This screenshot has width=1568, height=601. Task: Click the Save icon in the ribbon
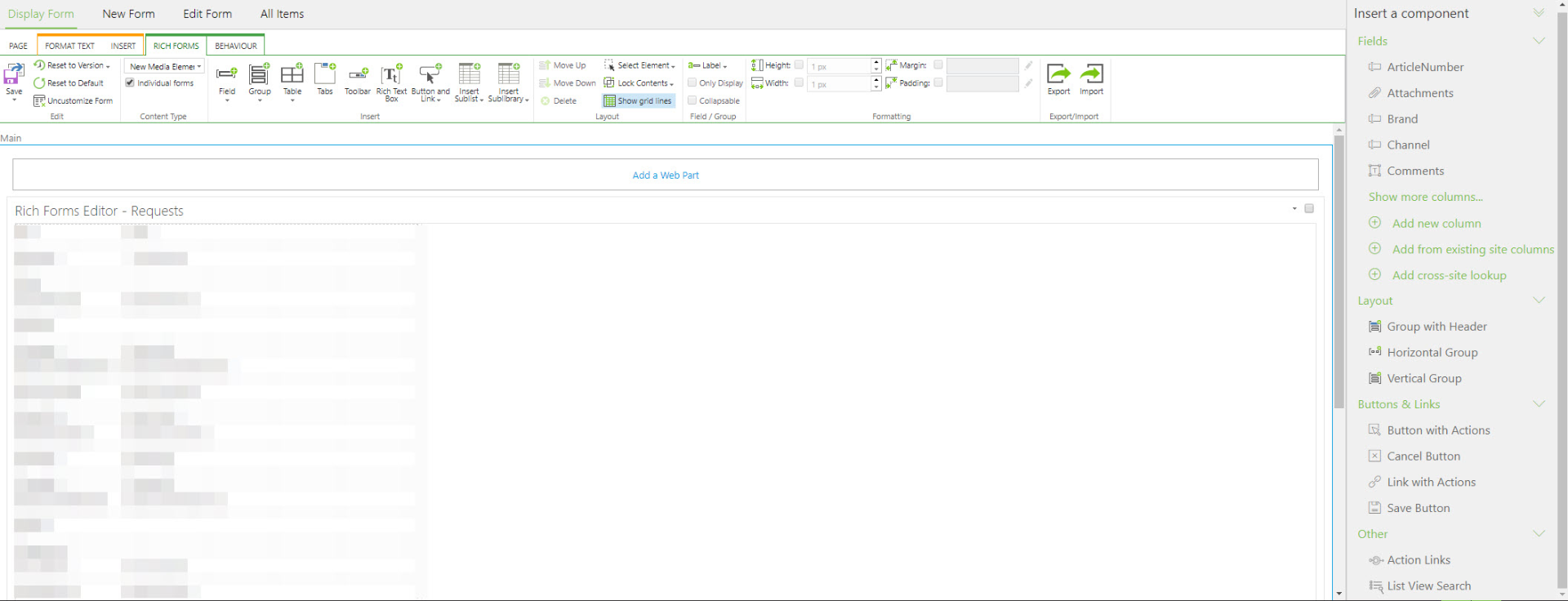tap(14, 76)
